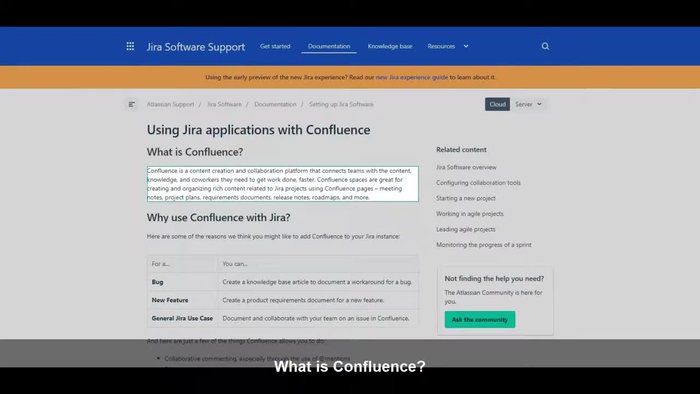
Task: Open Working in agile projects link
Action: (x=470, y=214)
